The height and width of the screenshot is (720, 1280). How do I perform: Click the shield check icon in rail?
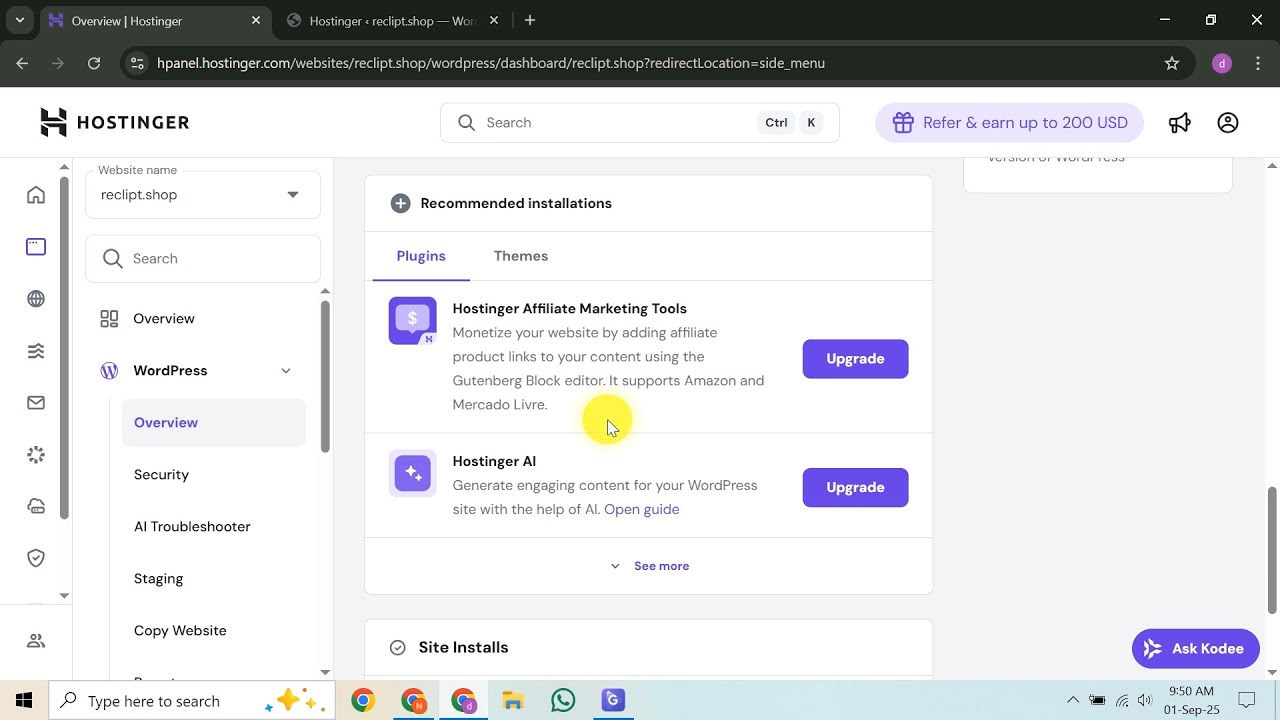click(36, 558)
